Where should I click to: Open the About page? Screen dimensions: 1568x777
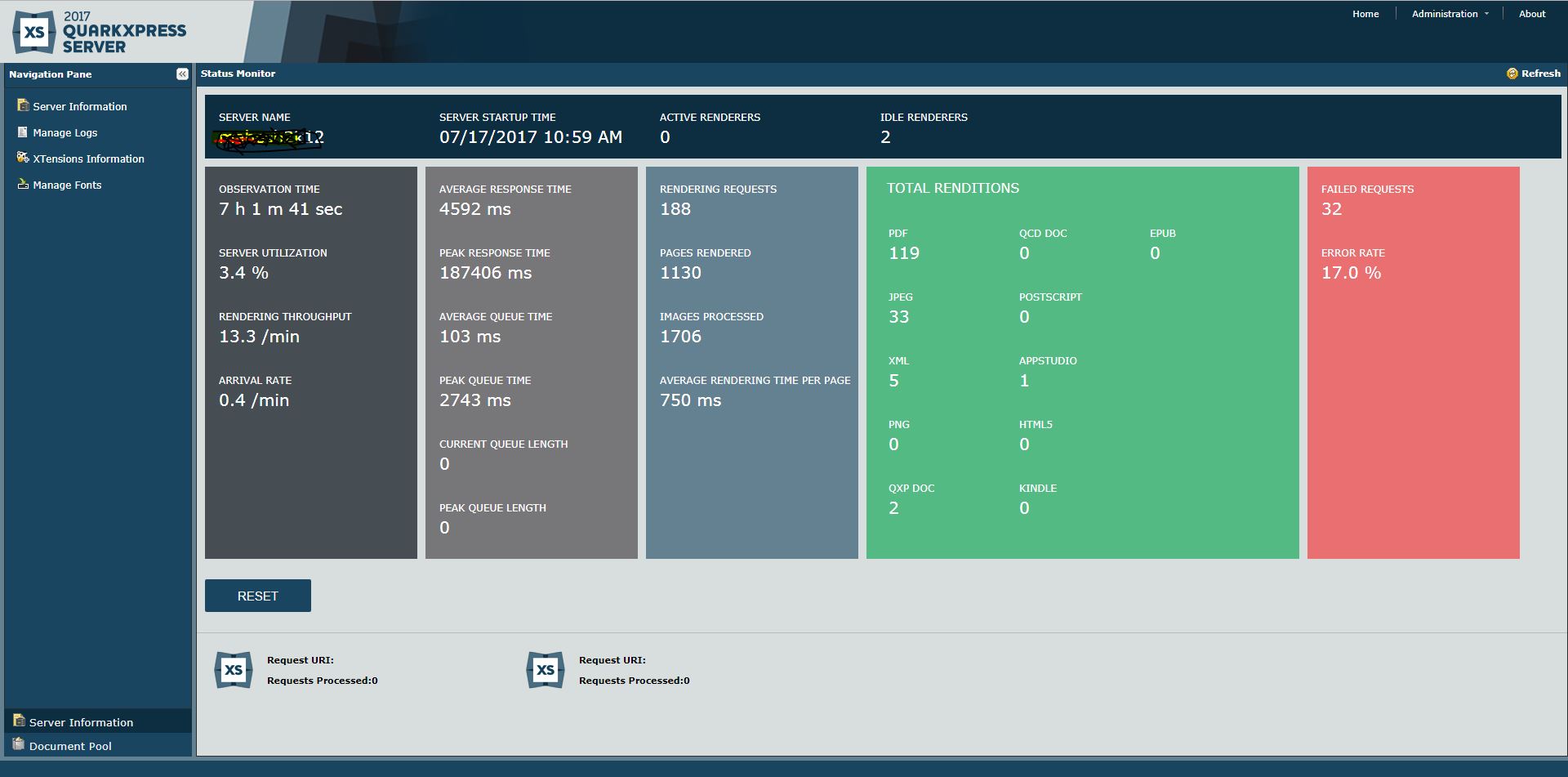pyautogui.click(x=1532, y=14)
